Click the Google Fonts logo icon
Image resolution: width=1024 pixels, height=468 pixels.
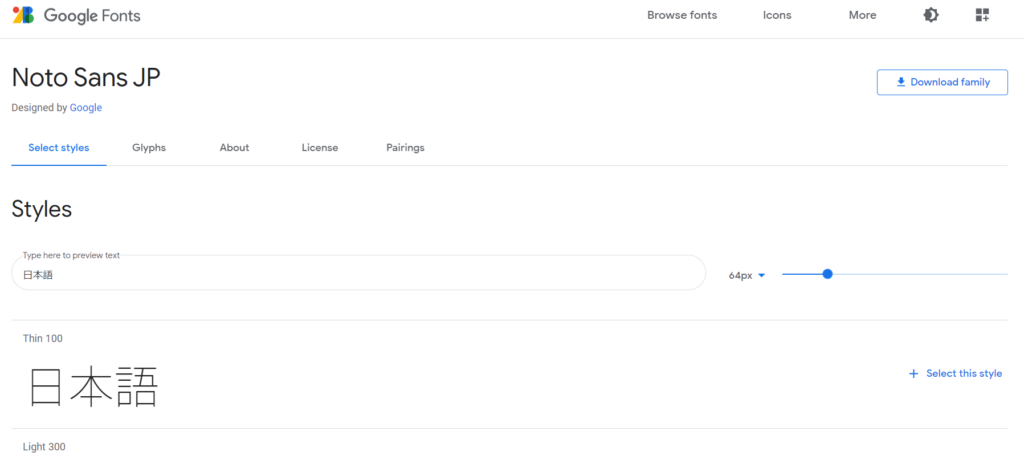(x=24, y=15)
